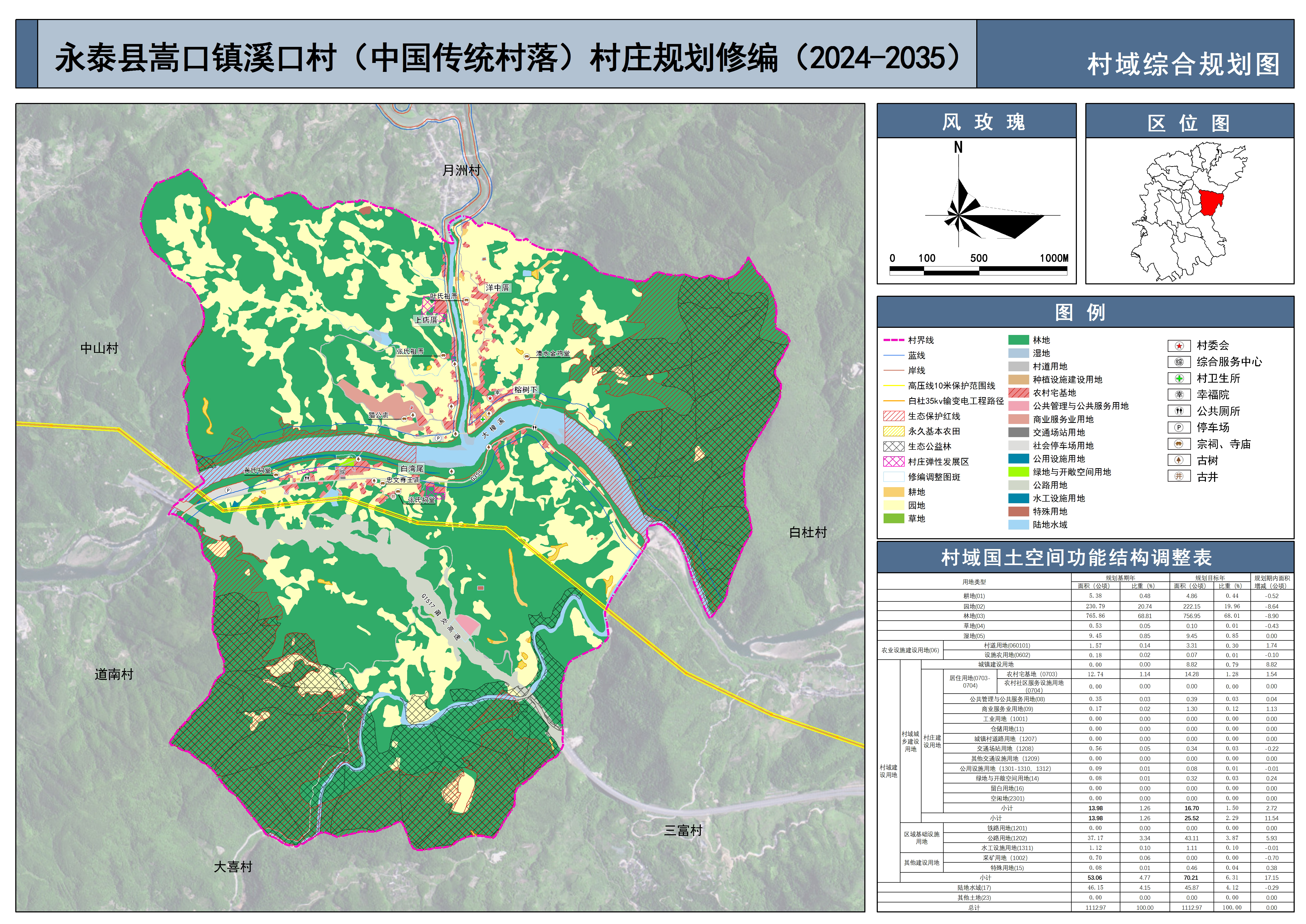The width and height of the screenshot is (1306, 924).
Task: Click the 村委会 red star legend icon
Action: 1179,346
